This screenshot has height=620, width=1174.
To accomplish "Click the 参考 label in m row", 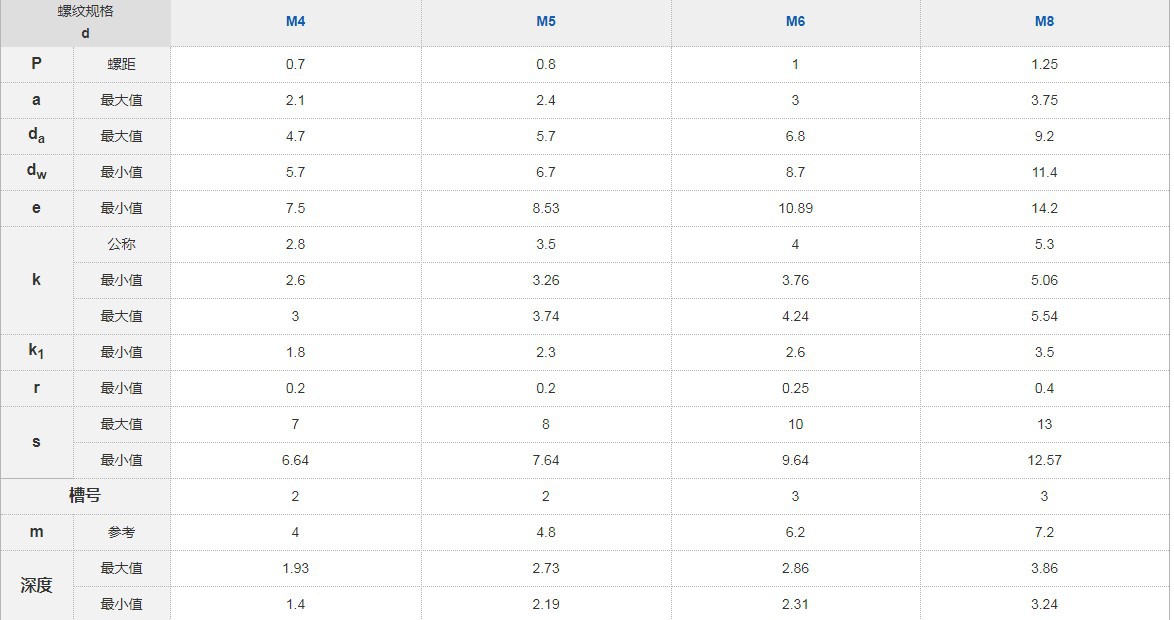I will coord(121,532).
